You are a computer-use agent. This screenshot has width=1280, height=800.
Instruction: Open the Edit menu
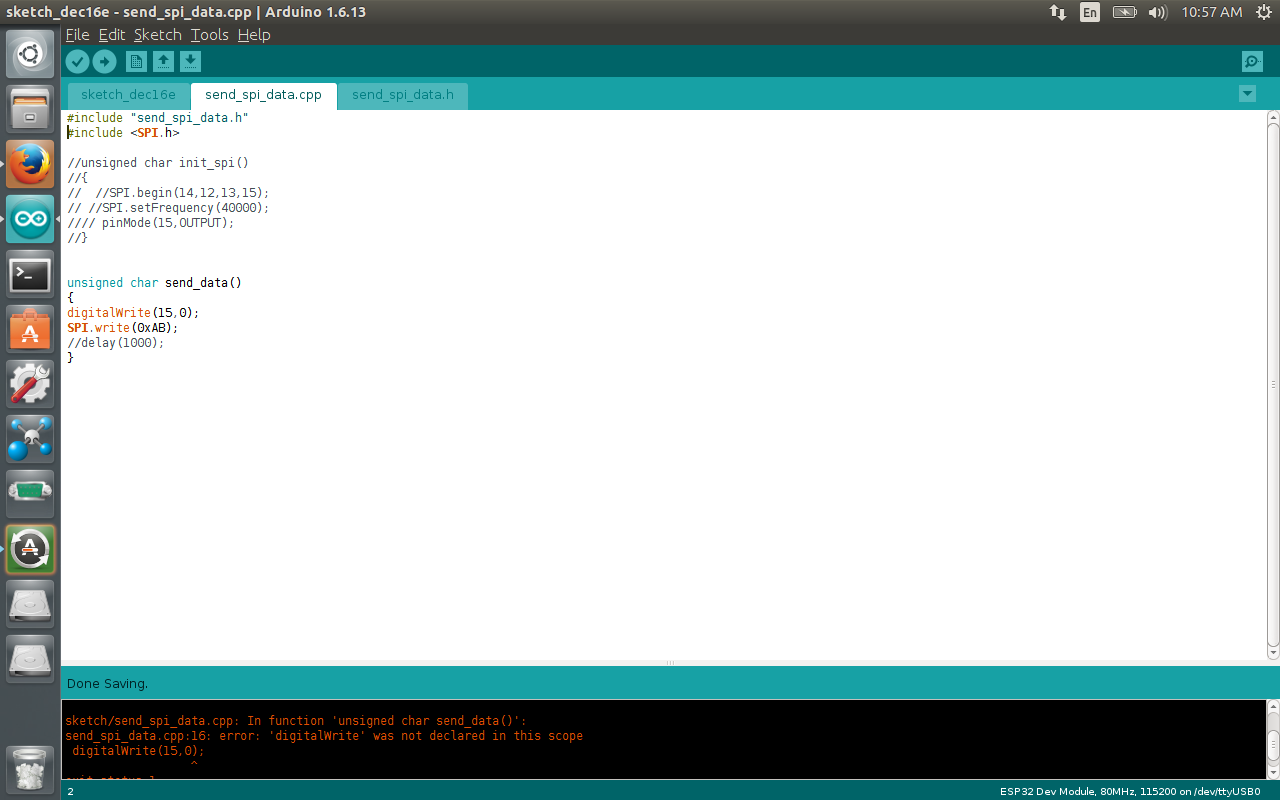tap(112, 35)
